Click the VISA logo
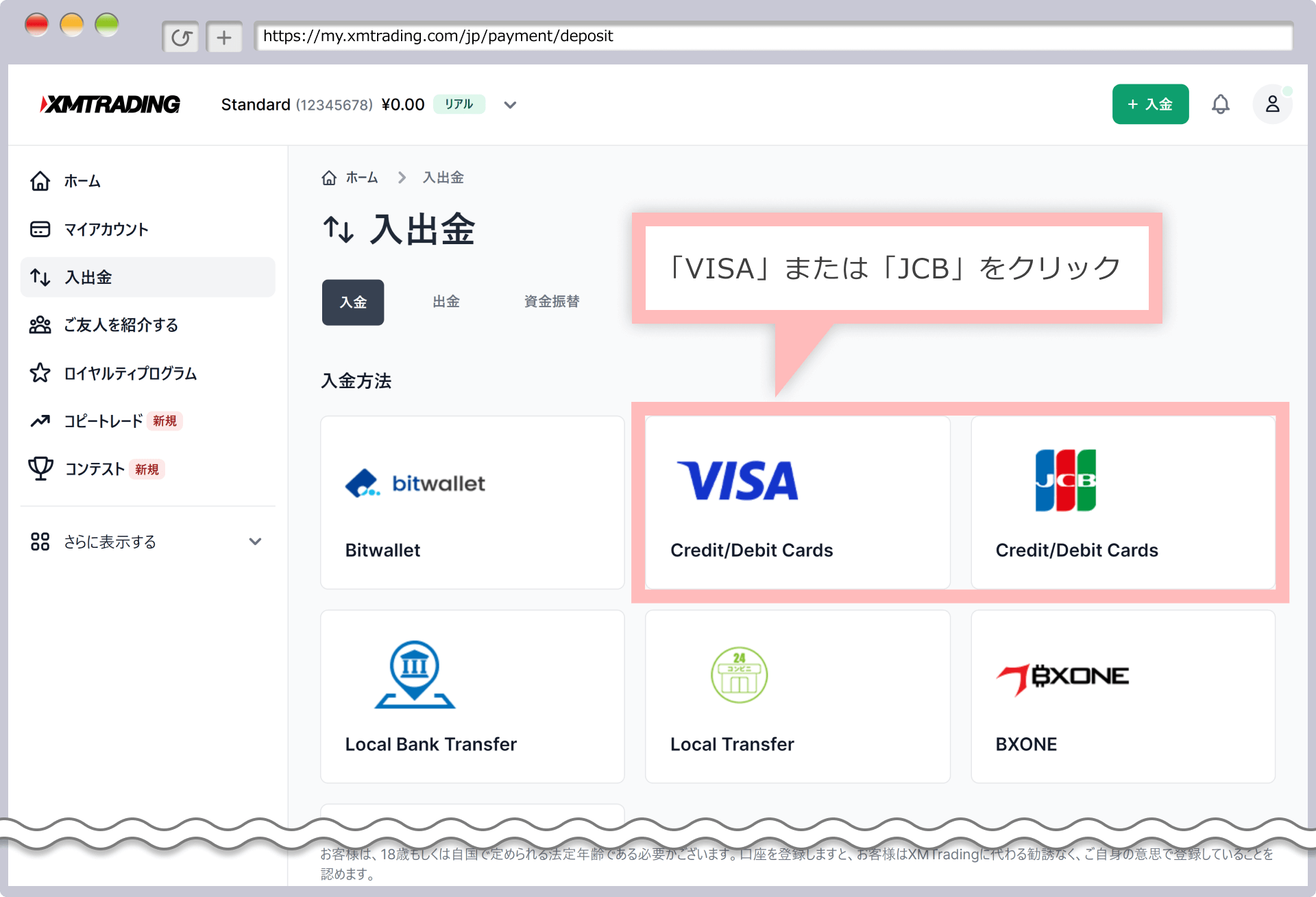 (738, 481)
